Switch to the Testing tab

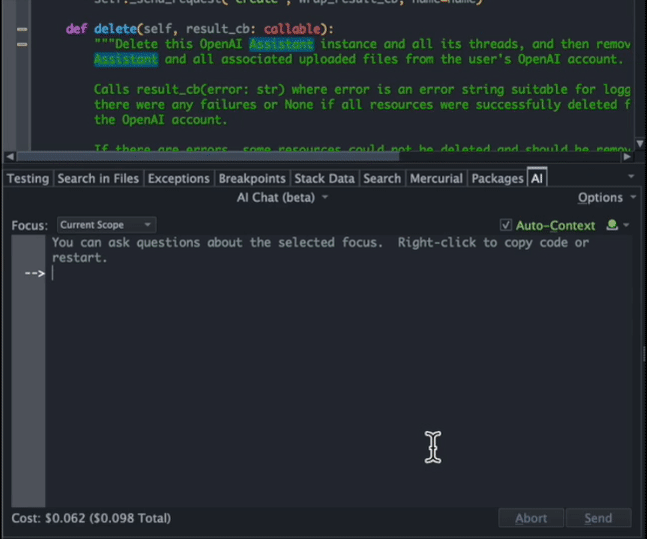point(28,178)
